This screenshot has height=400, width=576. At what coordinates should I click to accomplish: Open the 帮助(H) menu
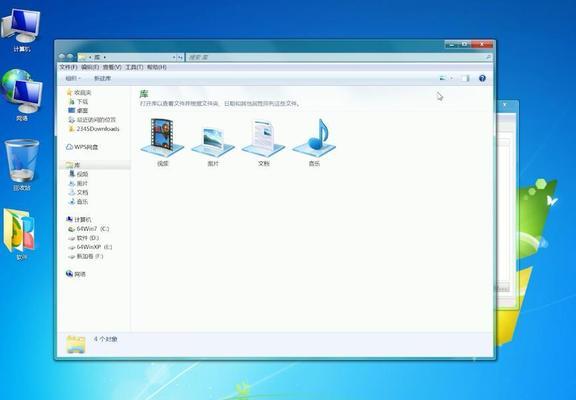157,68
